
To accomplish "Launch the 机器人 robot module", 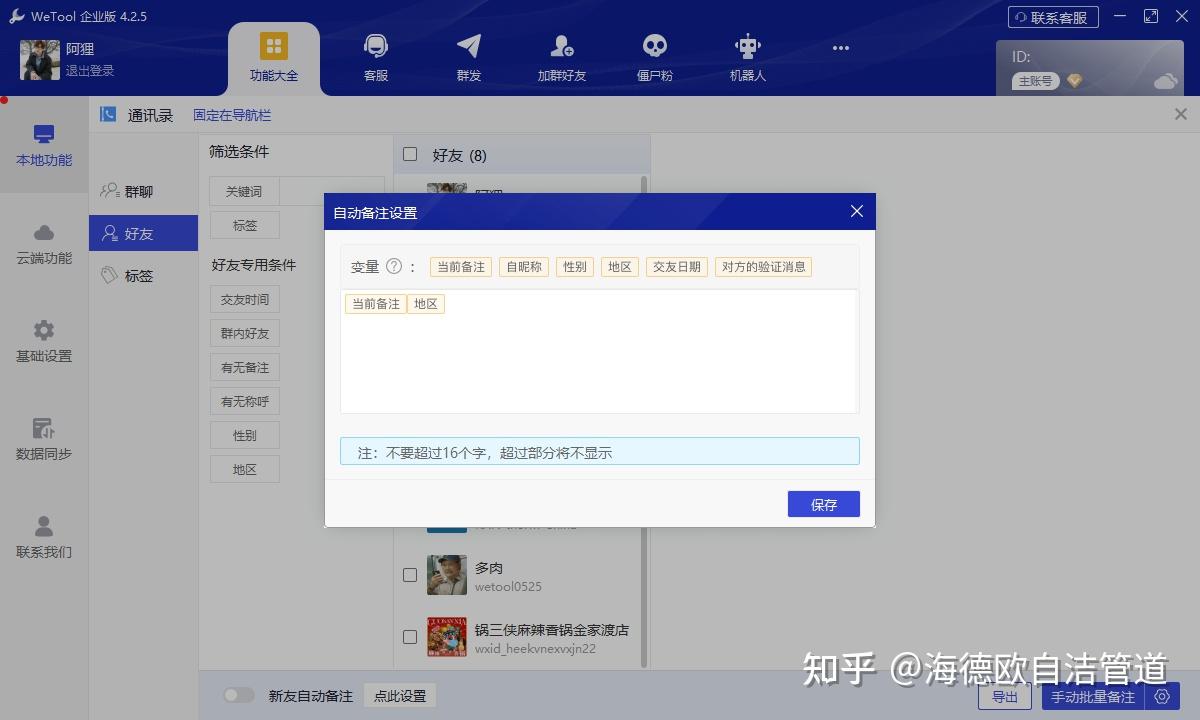I will (x=746, y=55).
